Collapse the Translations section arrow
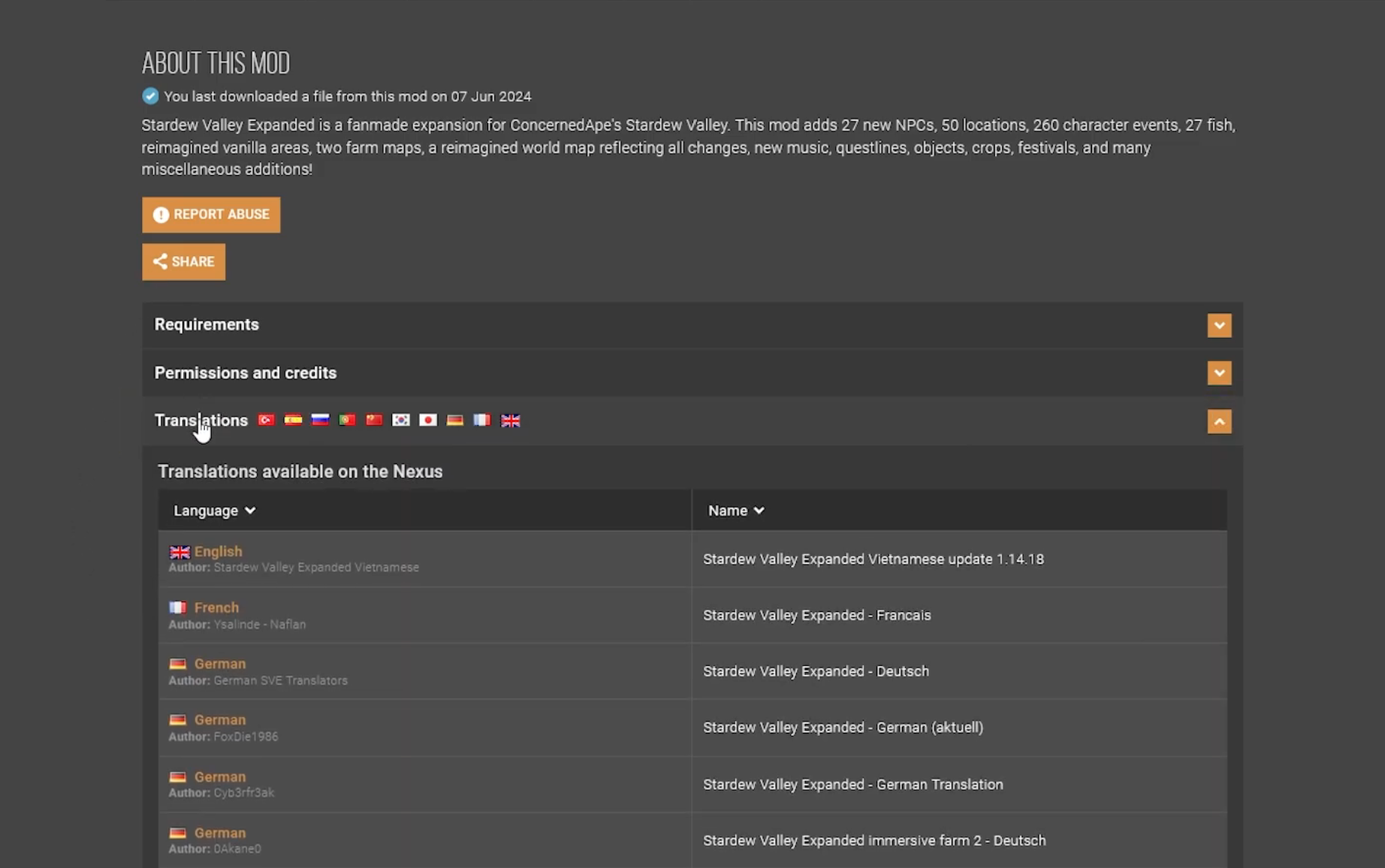 coord(1219,421)
